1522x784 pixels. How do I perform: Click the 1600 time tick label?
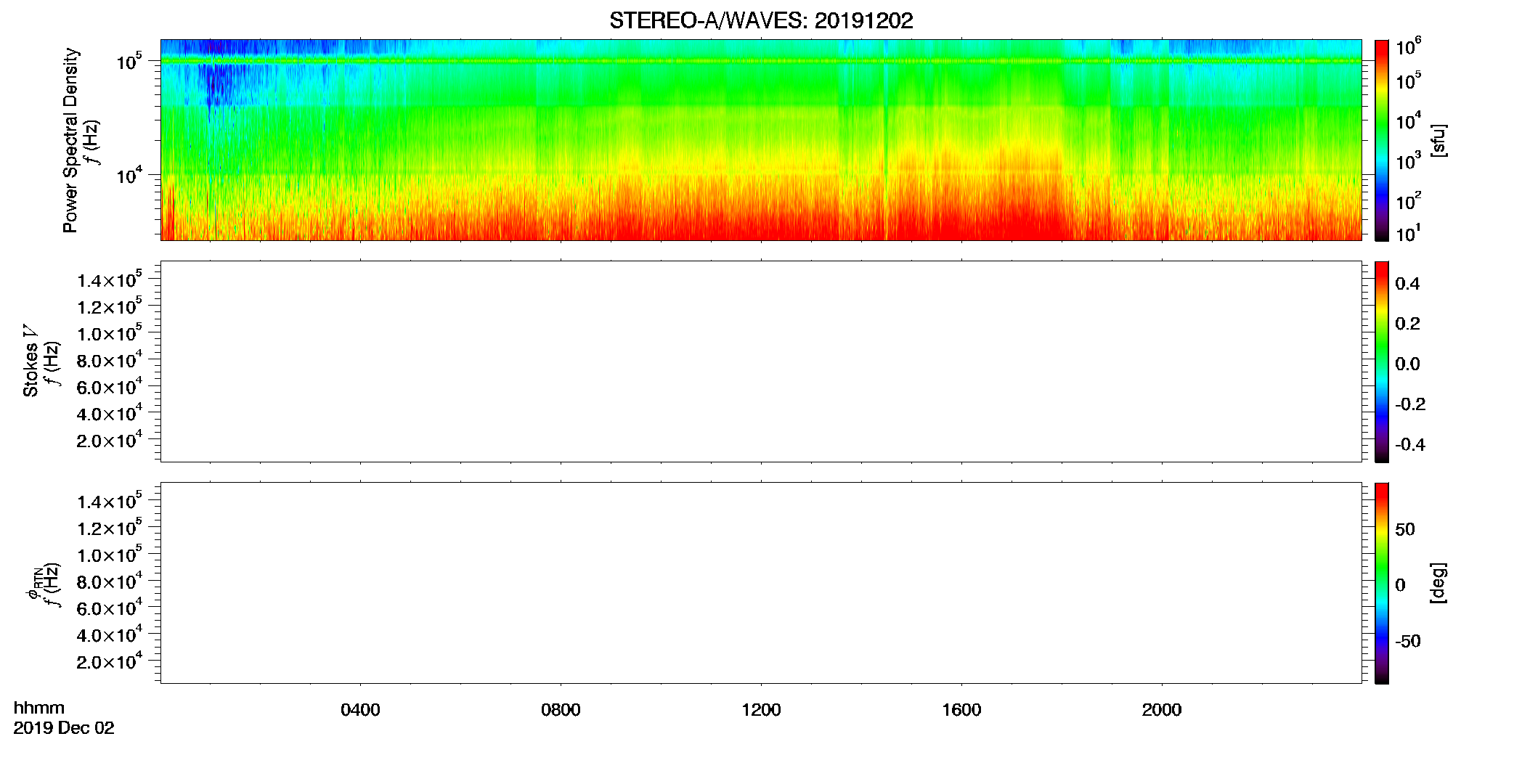coord(961,710)
